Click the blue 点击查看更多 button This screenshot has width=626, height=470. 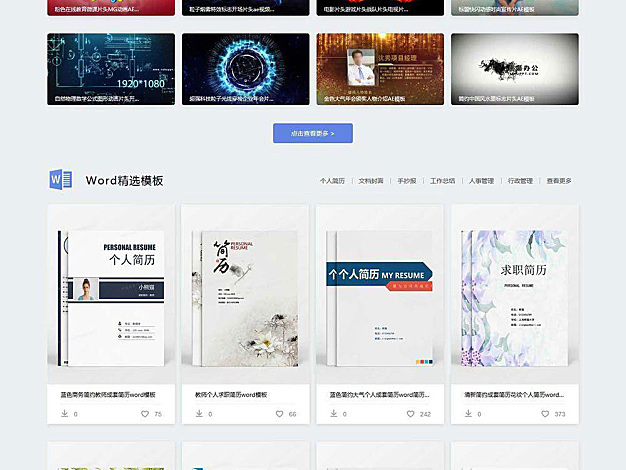(x=313, y=133)
